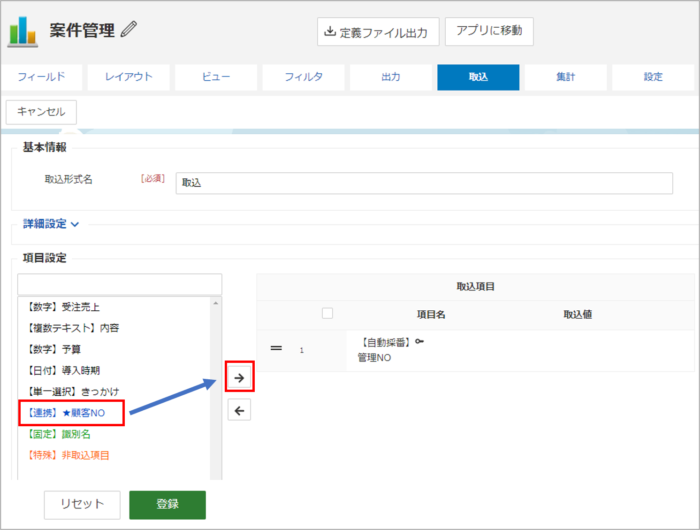Click the key icon next to 自動採番

click(419, 342)
